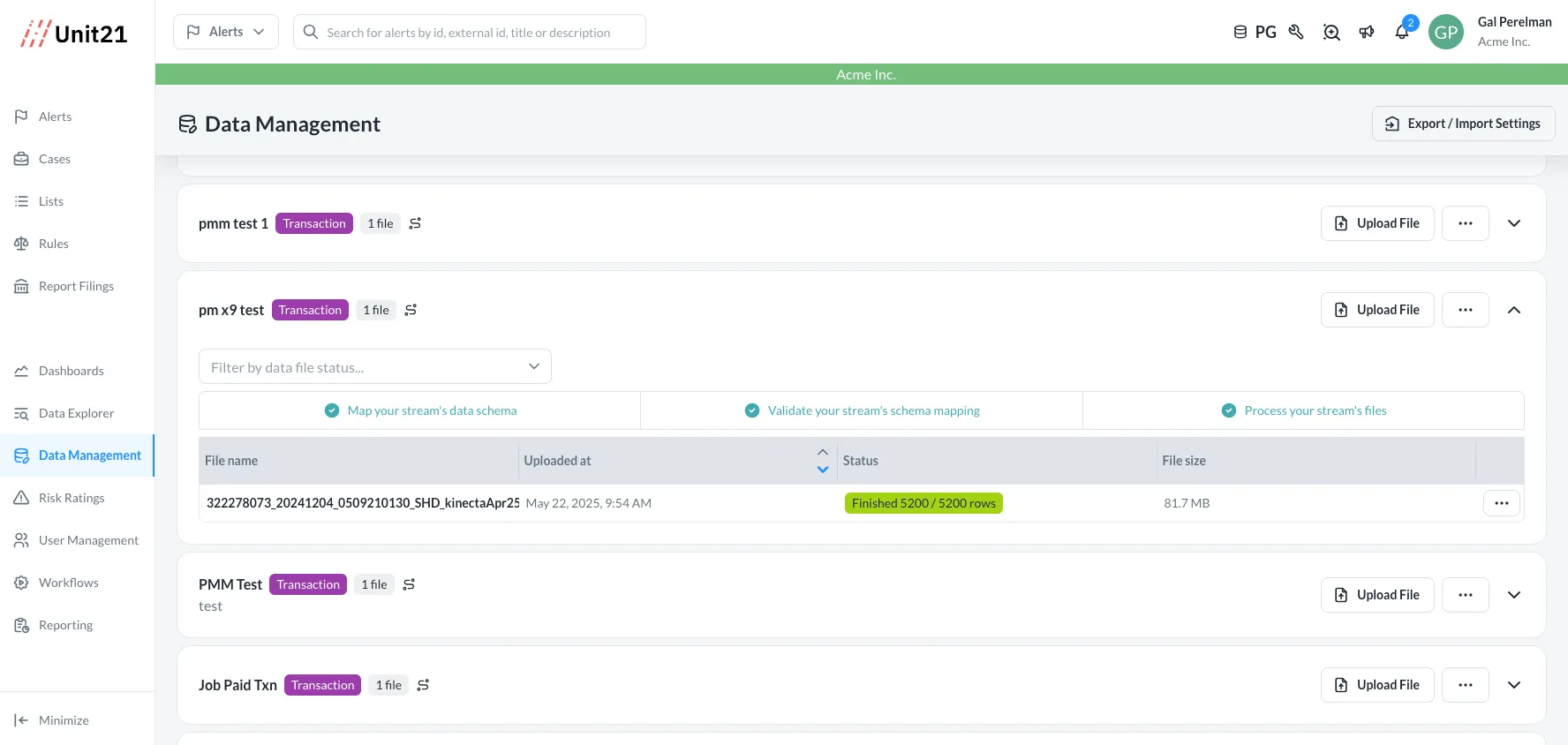The image size is (1568, 745).
Task: Click Map your stream's data schema step
Action: pos(420,410)
